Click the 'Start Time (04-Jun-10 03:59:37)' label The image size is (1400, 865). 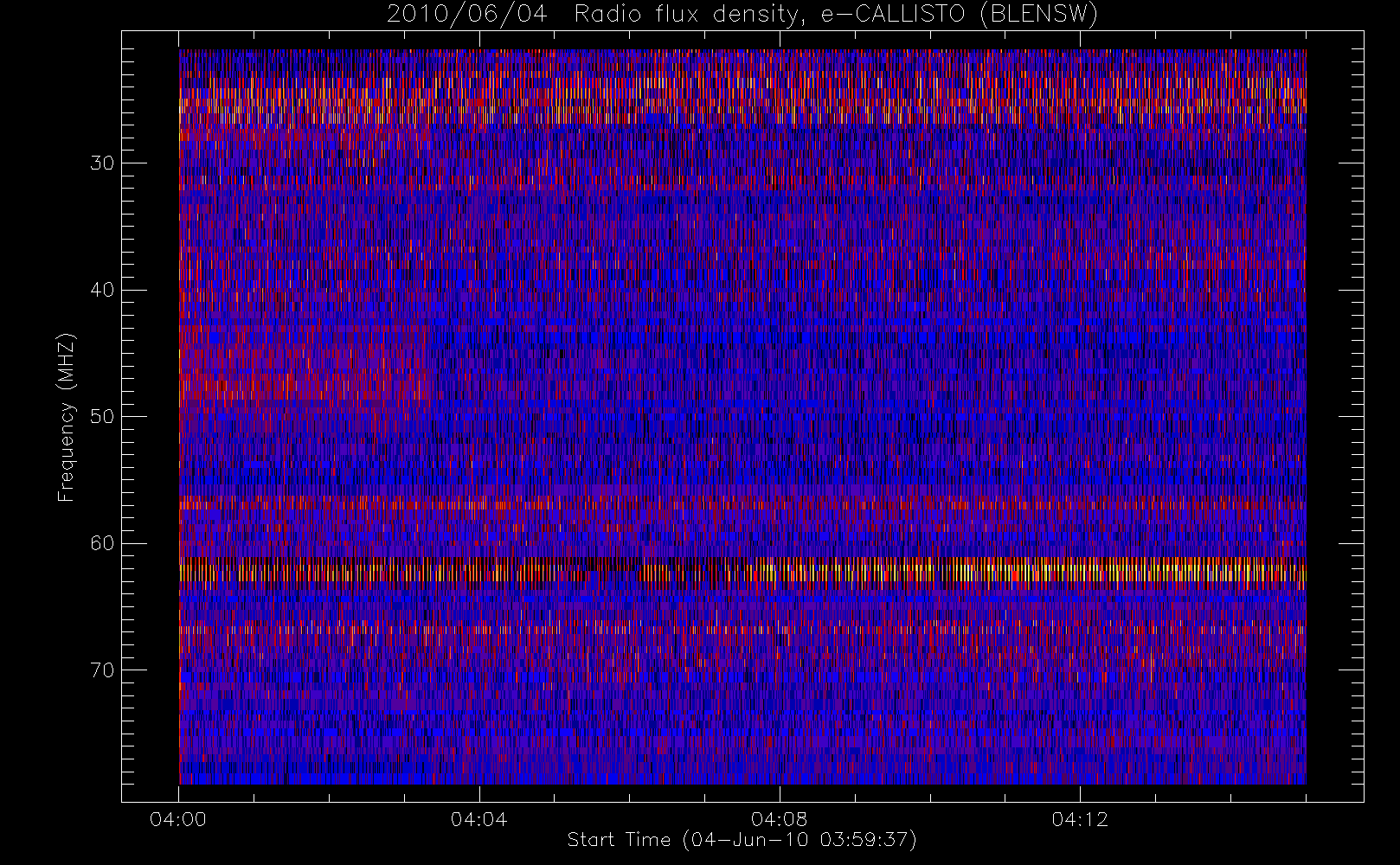pos(742,840)
